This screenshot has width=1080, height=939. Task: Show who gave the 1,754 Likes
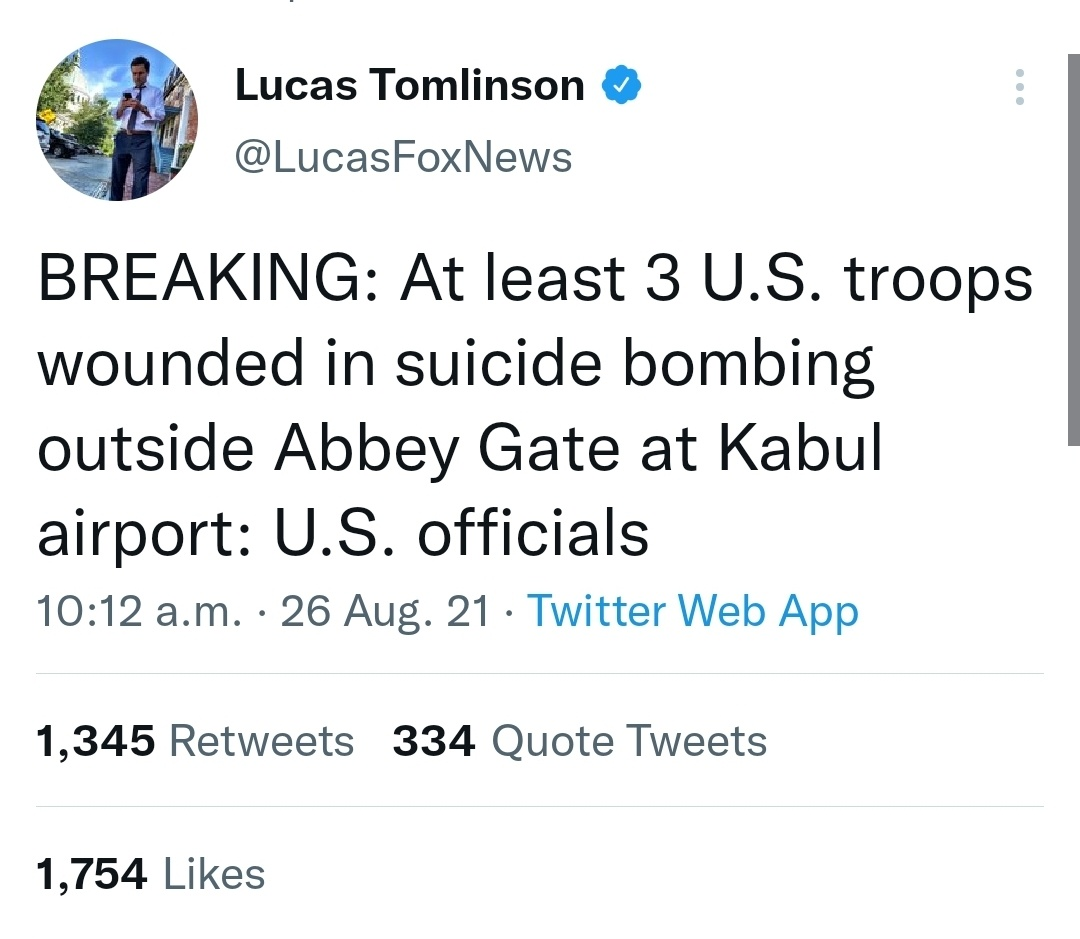151,874
